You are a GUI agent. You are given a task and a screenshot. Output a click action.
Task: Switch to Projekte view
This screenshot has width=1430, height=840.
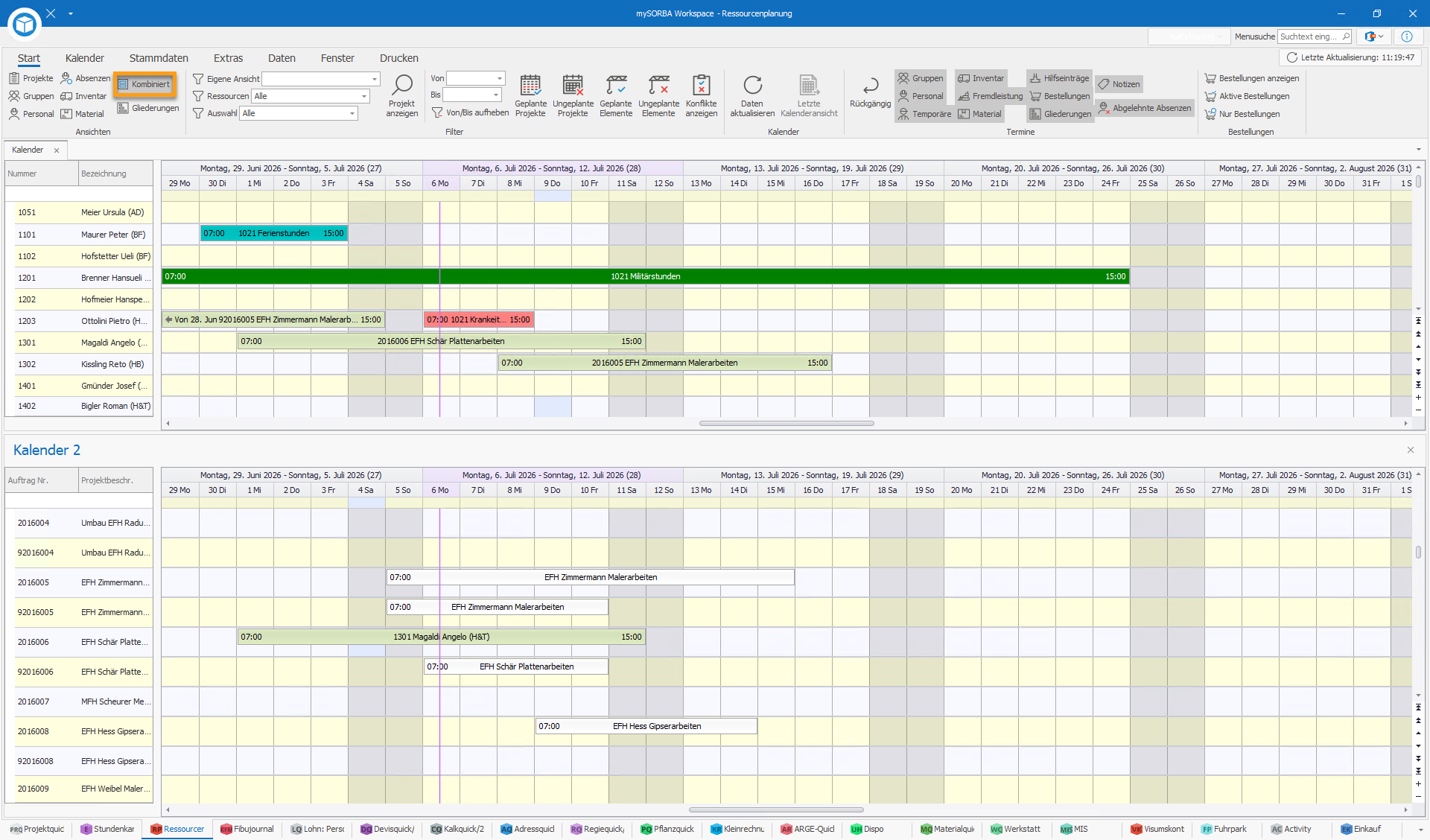tap(31, 78)
